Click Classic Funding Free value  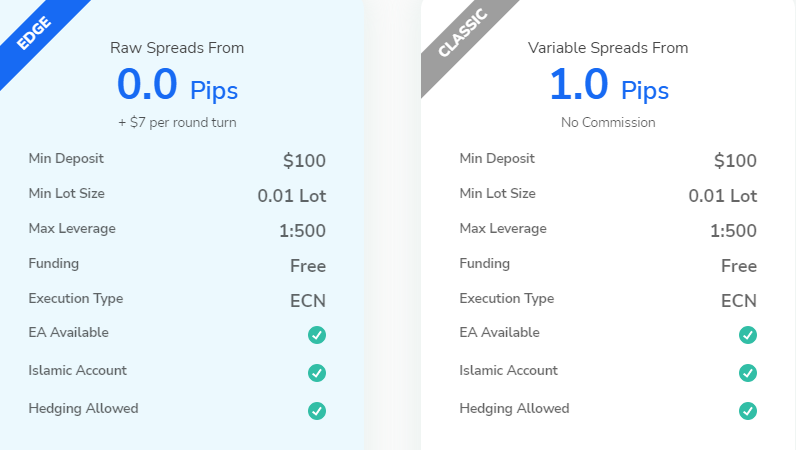tap(739, 266)
